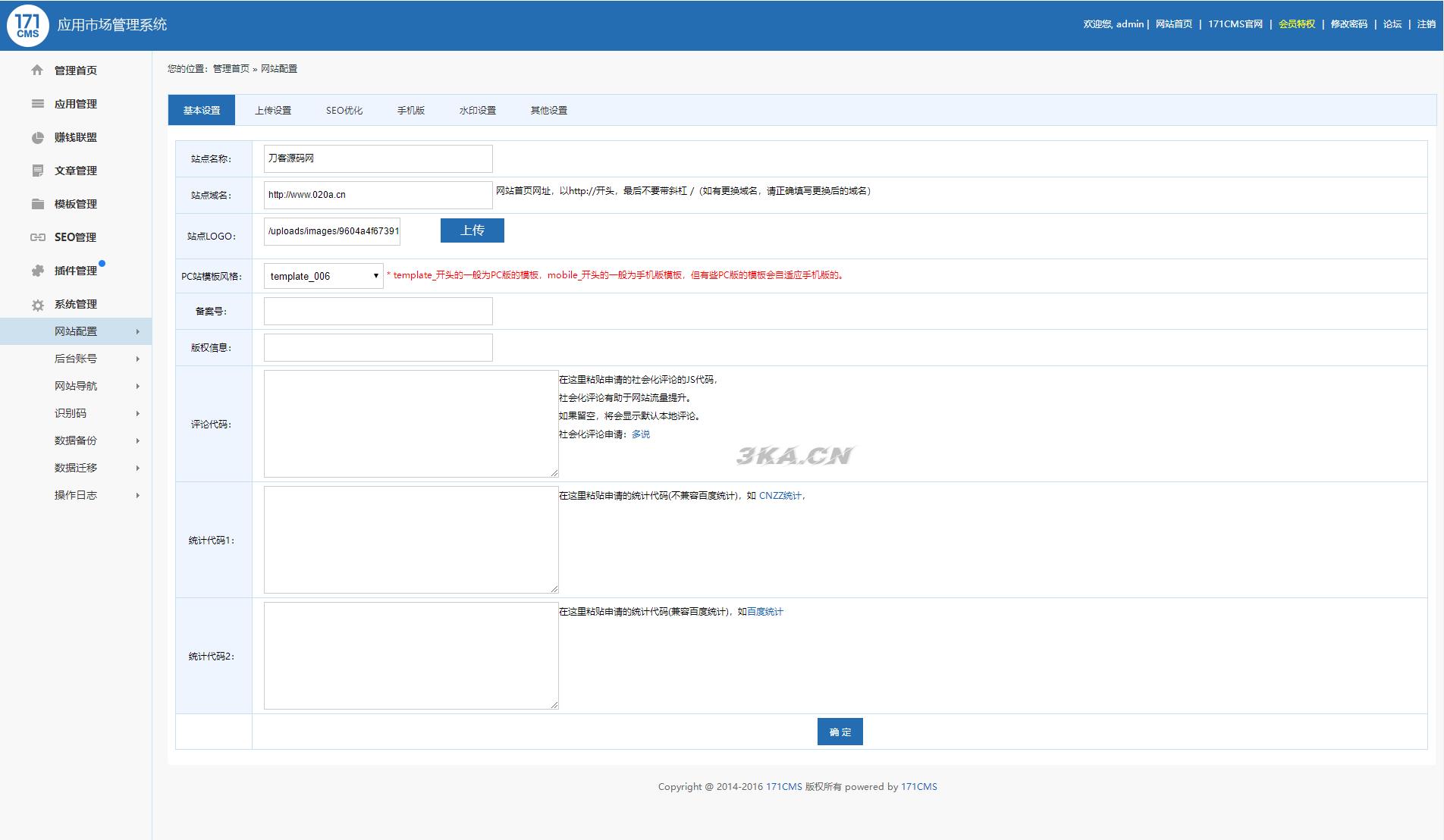Click the puzzle icon beside 插件管理
1444x840 pixels.
[37, 271]
